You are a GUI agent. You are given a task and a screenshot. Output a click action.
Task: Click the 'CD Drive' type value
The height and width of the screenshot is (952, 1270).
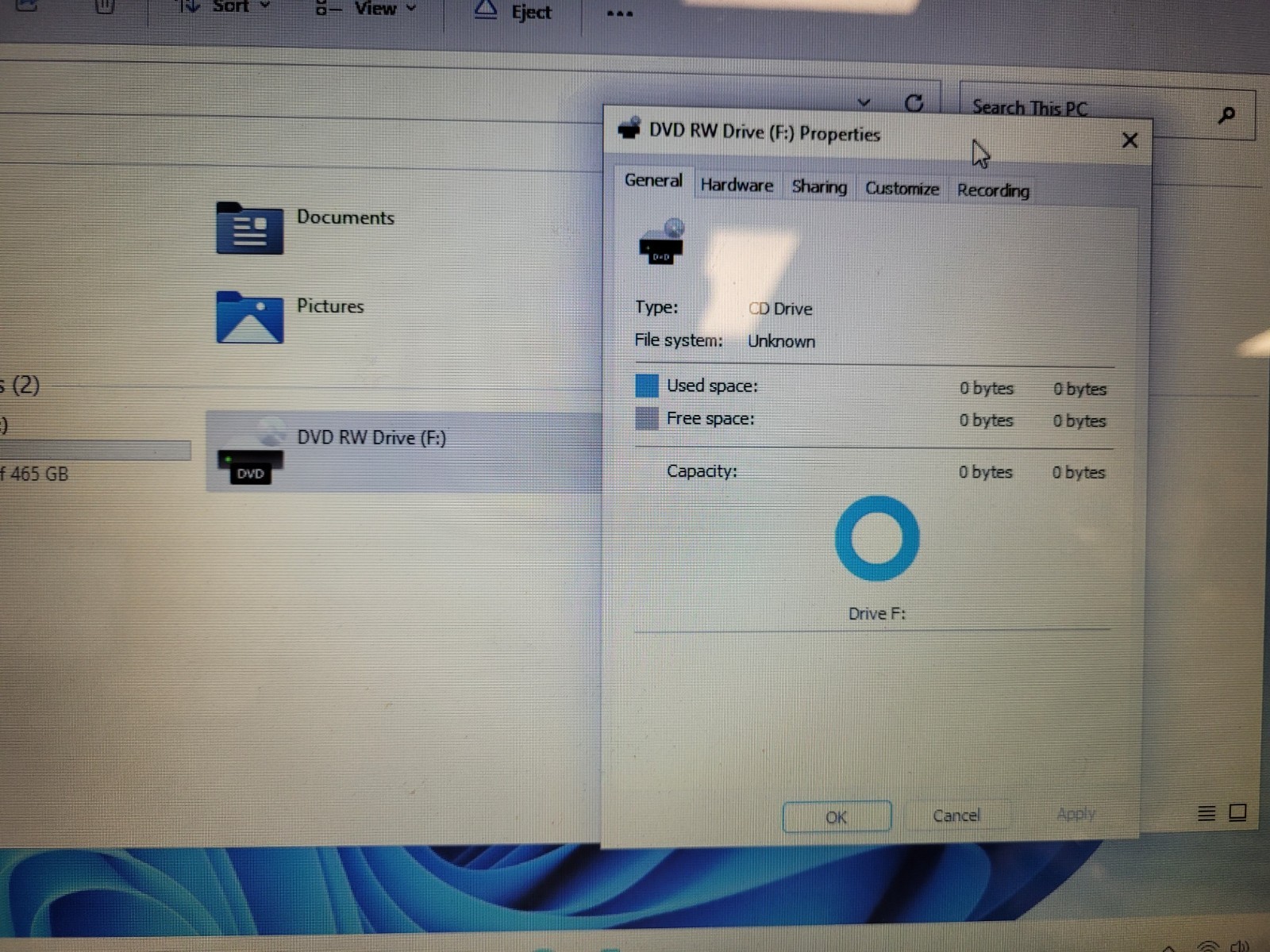coord(780,309)
